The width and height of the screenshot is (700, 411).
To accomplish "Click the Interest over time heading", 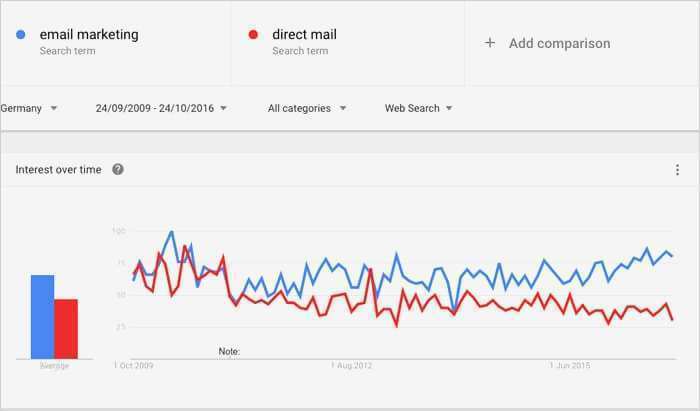I will point(58,169).
